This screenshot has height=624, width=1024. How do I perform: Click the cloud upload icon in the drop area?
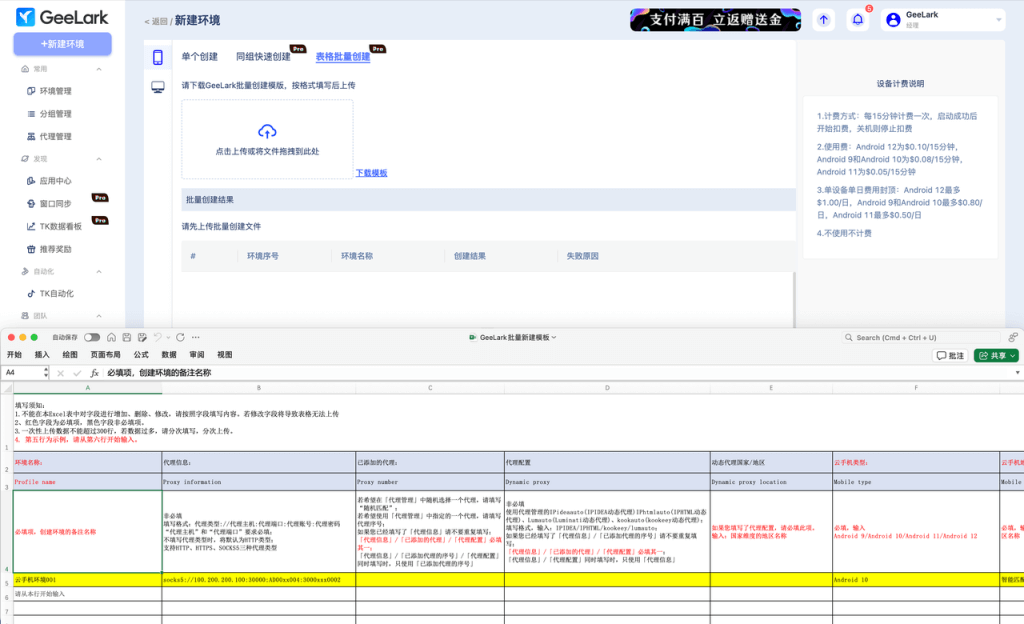[267, 131]
